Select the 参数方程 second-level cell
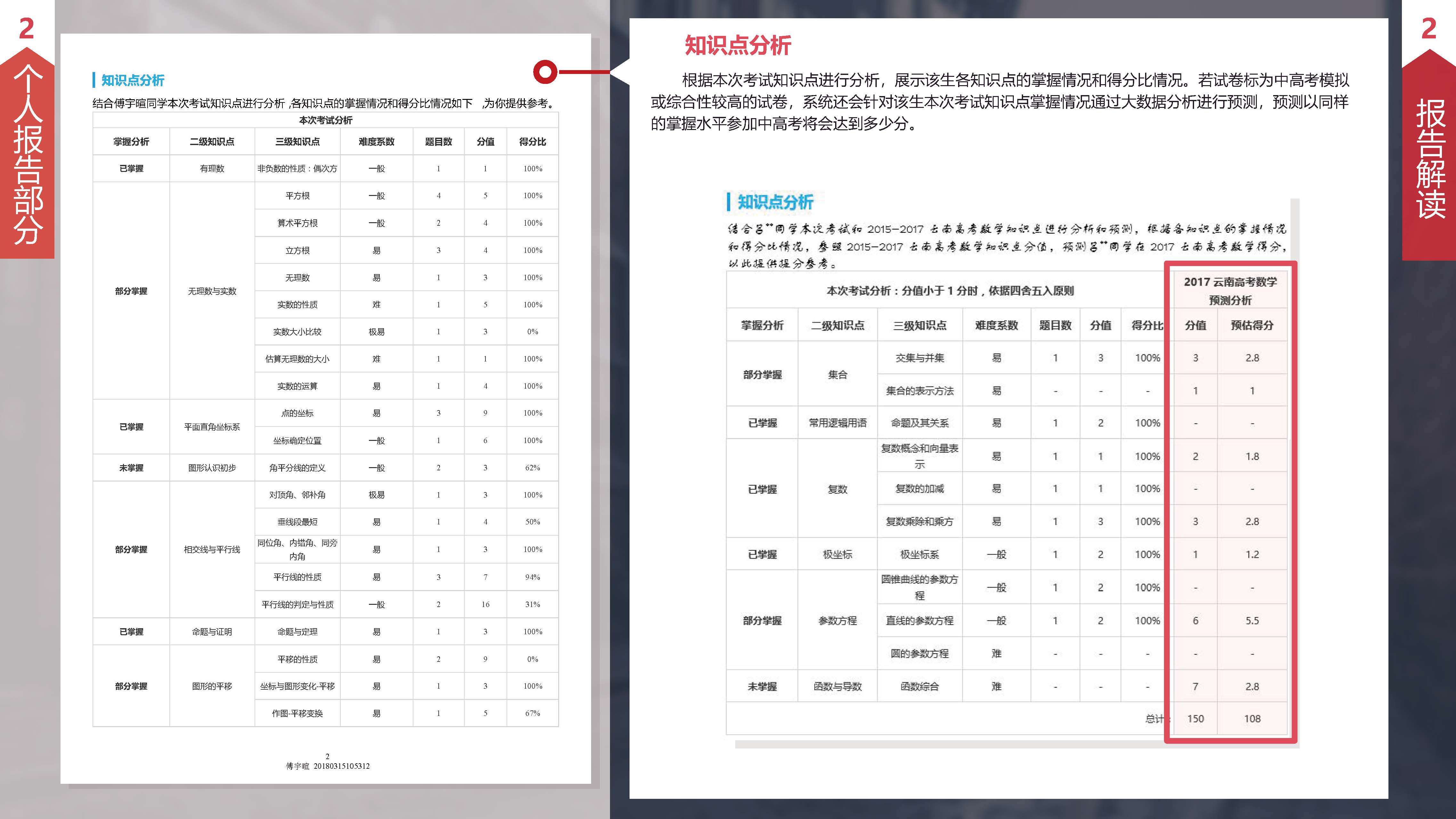 coord(838,620)
